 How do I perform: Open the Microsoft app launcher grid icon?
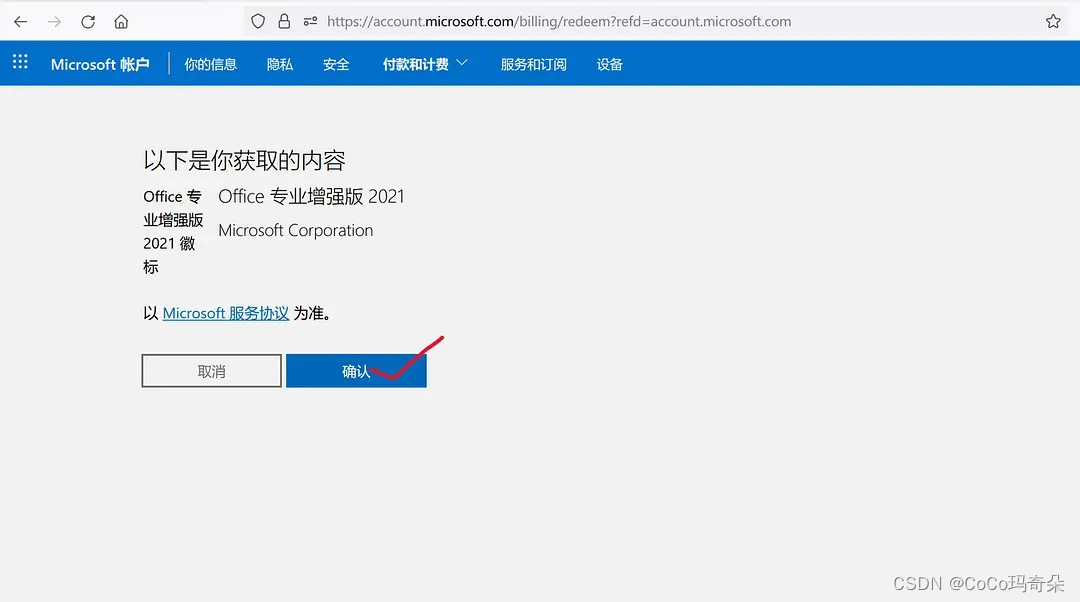coord(20,62)
